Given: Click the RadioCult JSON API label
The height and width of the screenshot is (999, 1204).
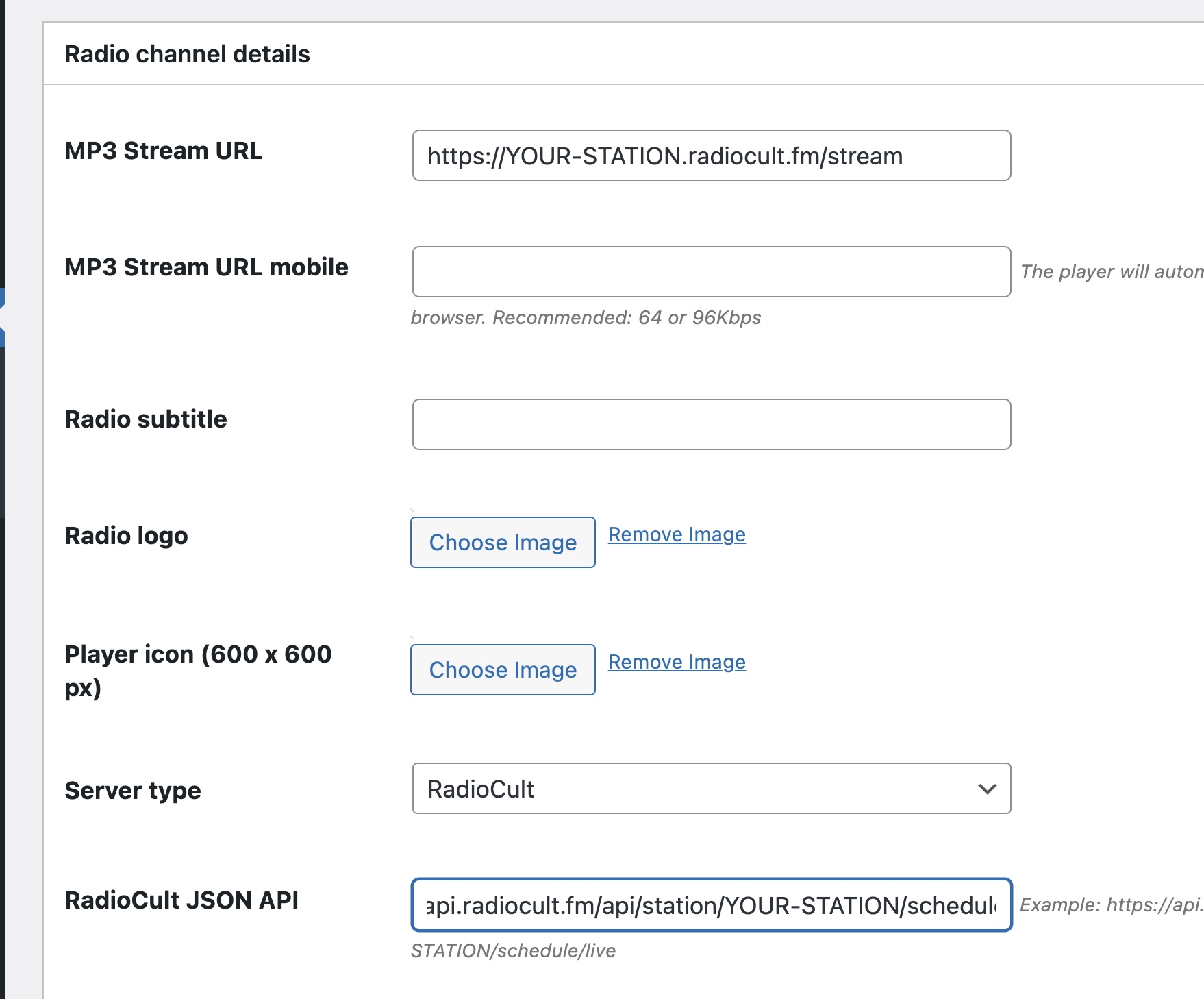Looking at the screenshot, I should 181,900.
